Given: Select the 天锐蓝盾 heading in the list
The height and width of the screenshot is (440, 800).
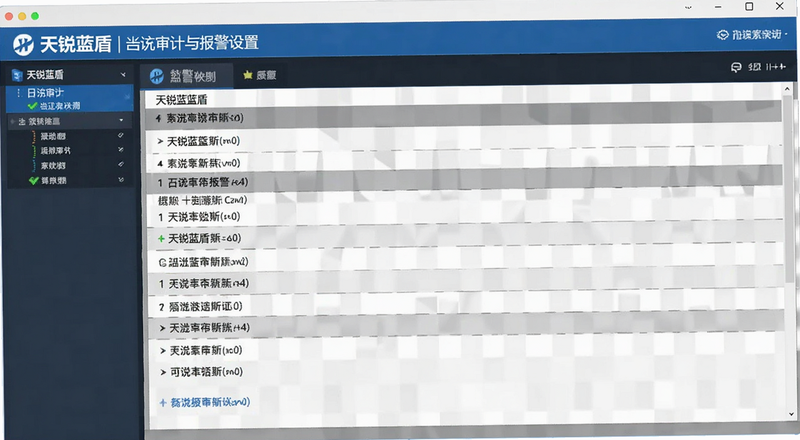Looking at the screenshot, I should pos(181,100).
